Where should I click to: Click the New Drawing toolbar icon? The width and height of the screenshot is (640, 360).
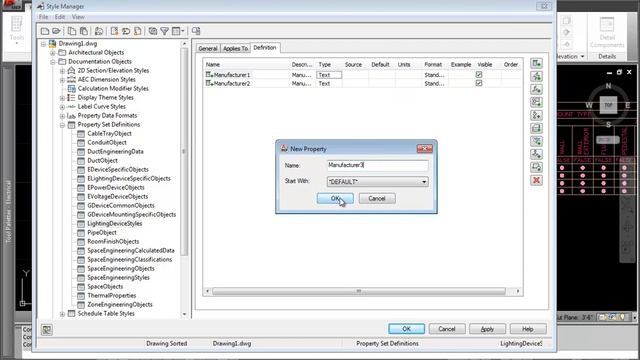(45, 31)
